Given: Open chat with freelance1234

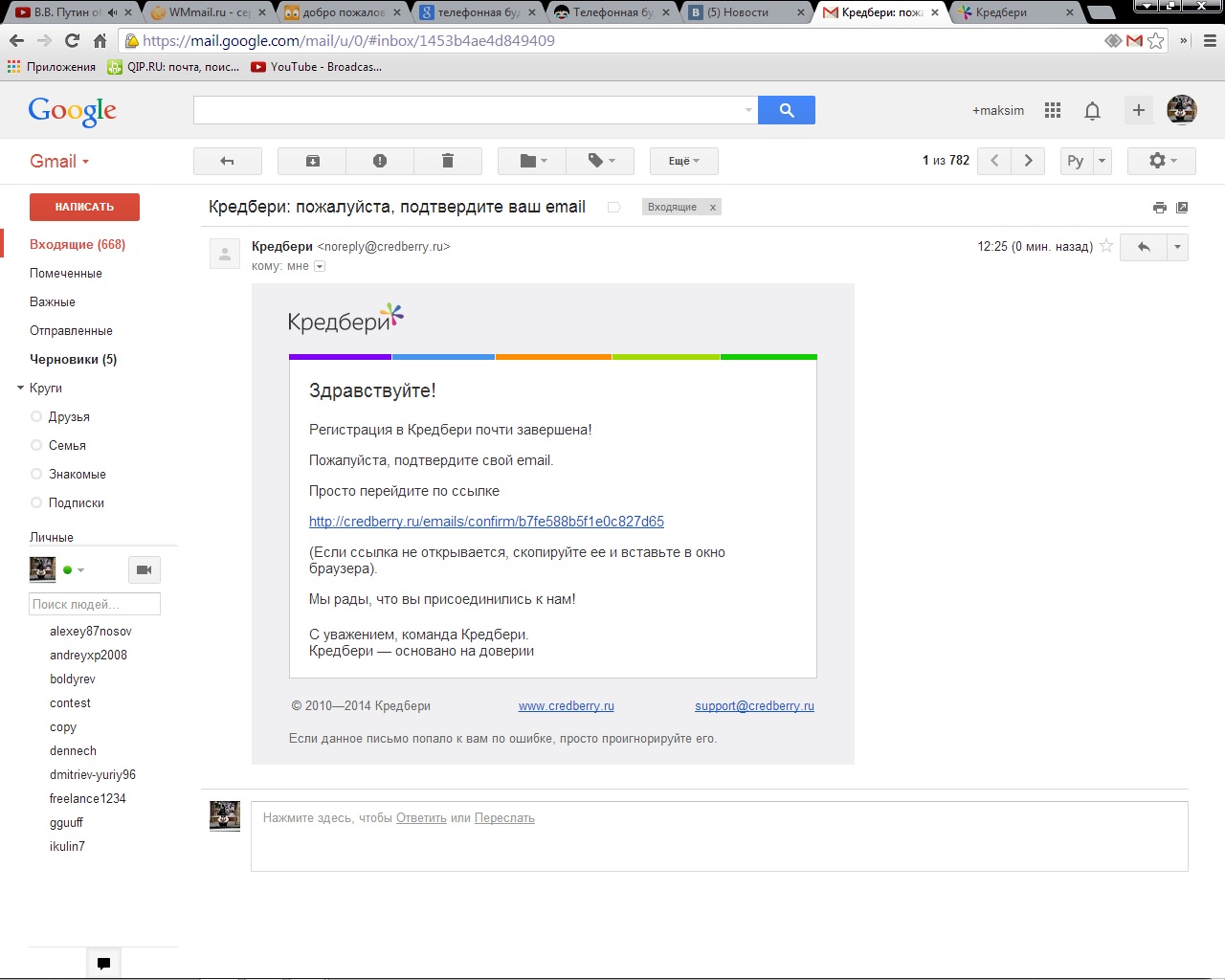Looking at the screenshot, I should 88,798.
